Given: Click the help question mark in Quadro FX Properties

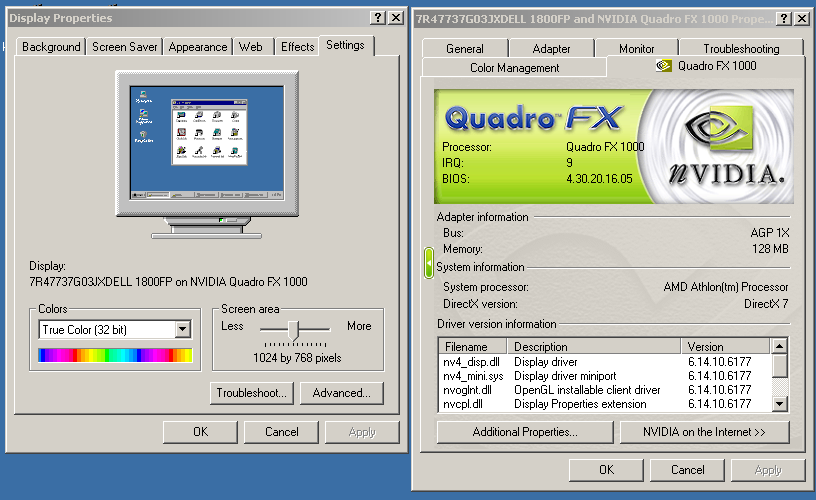Looking at the screenshot, I should point(784,19).
